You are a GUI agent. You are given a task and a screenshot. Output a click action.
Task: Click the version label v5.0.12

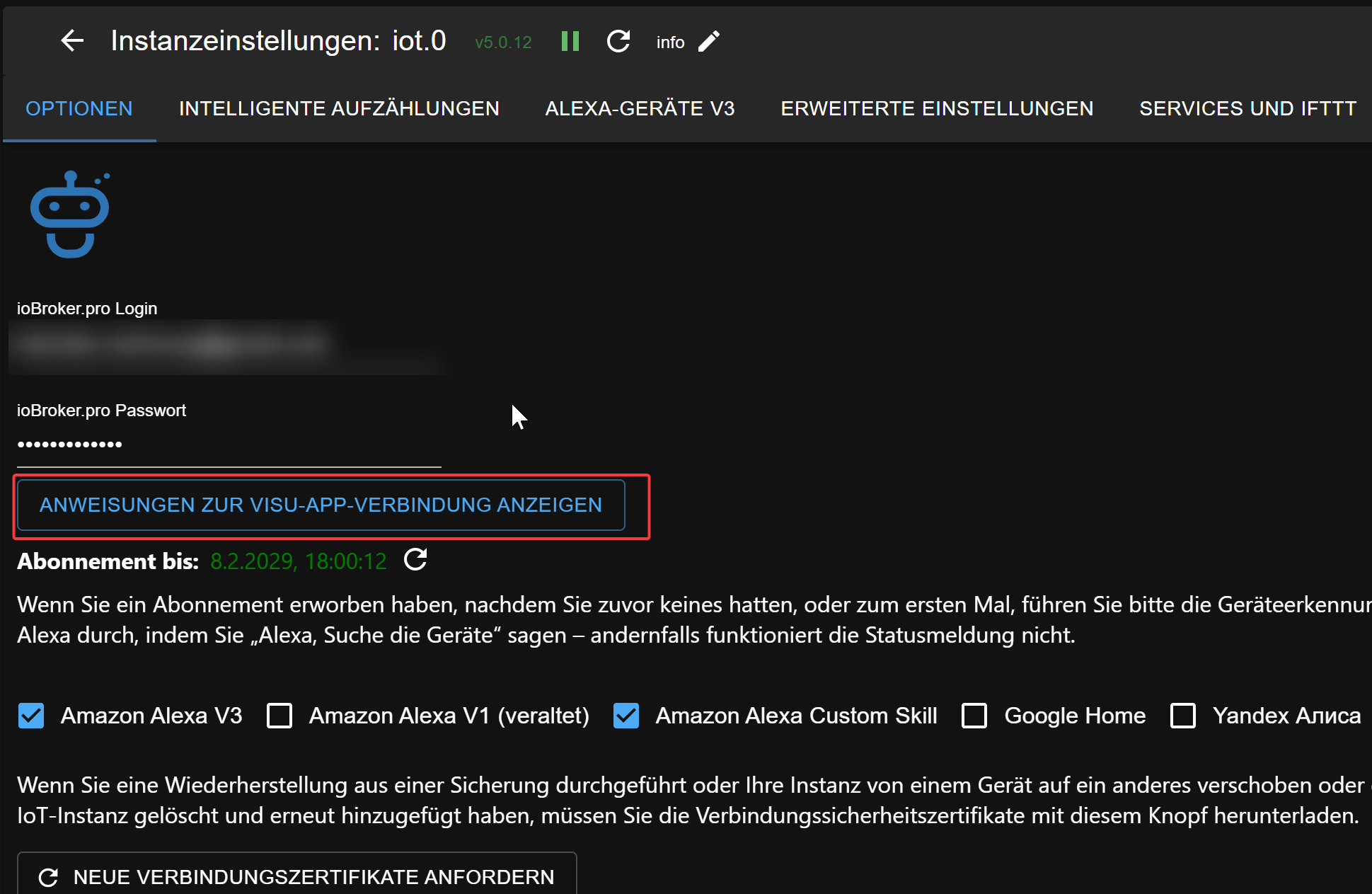click(502, 42)
